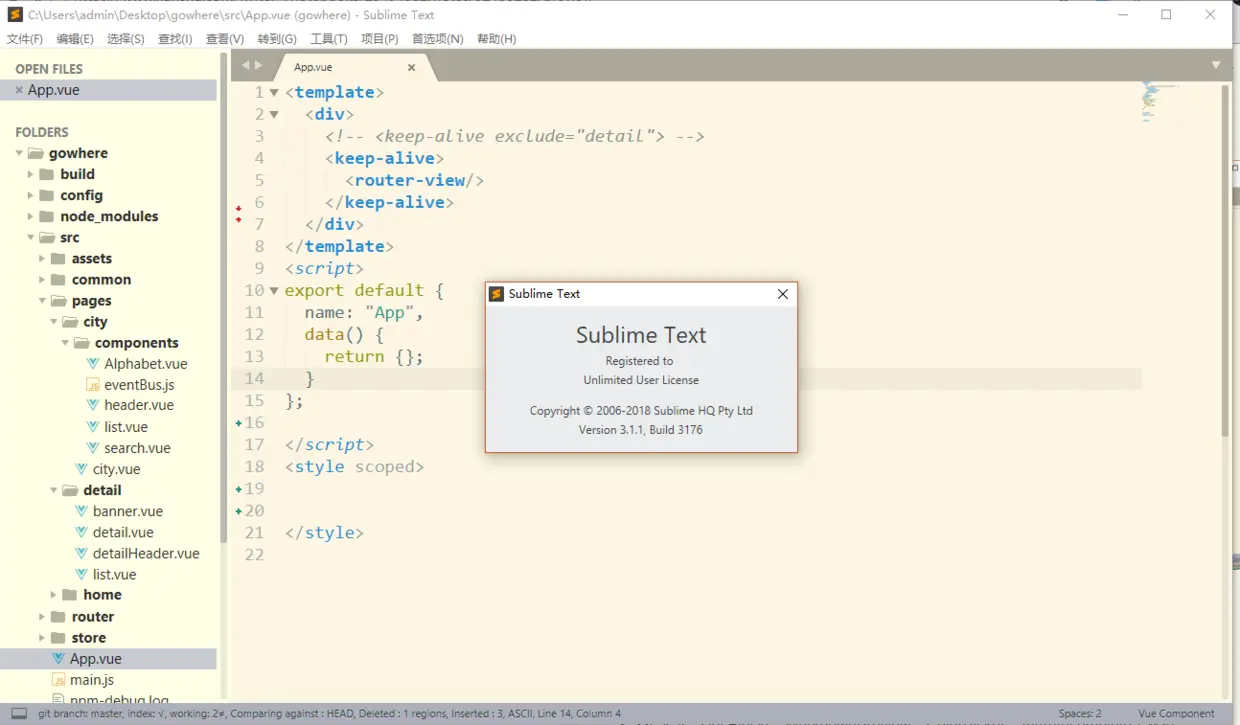
Task: Click the Vue icon of banner.vue
Action: tap(82, 511)
